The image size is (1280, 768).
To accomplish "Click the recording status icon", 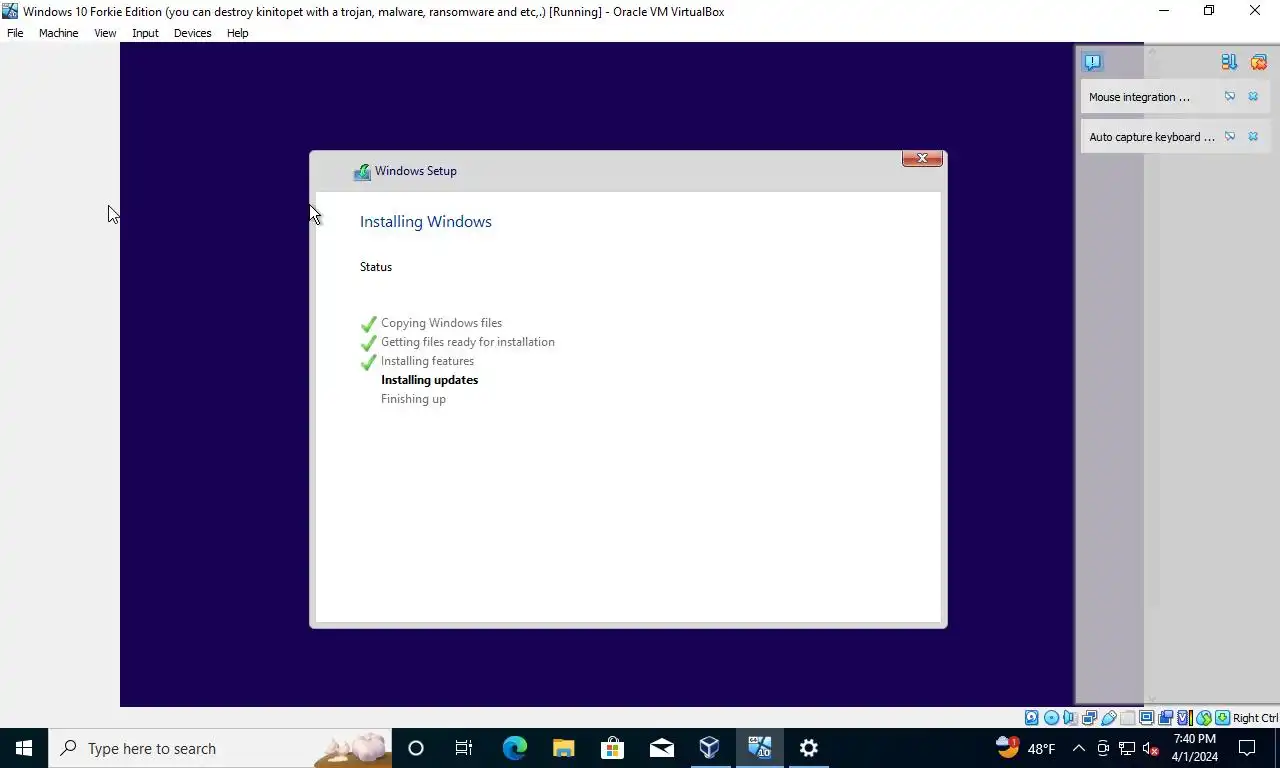I will (1165, 718).
